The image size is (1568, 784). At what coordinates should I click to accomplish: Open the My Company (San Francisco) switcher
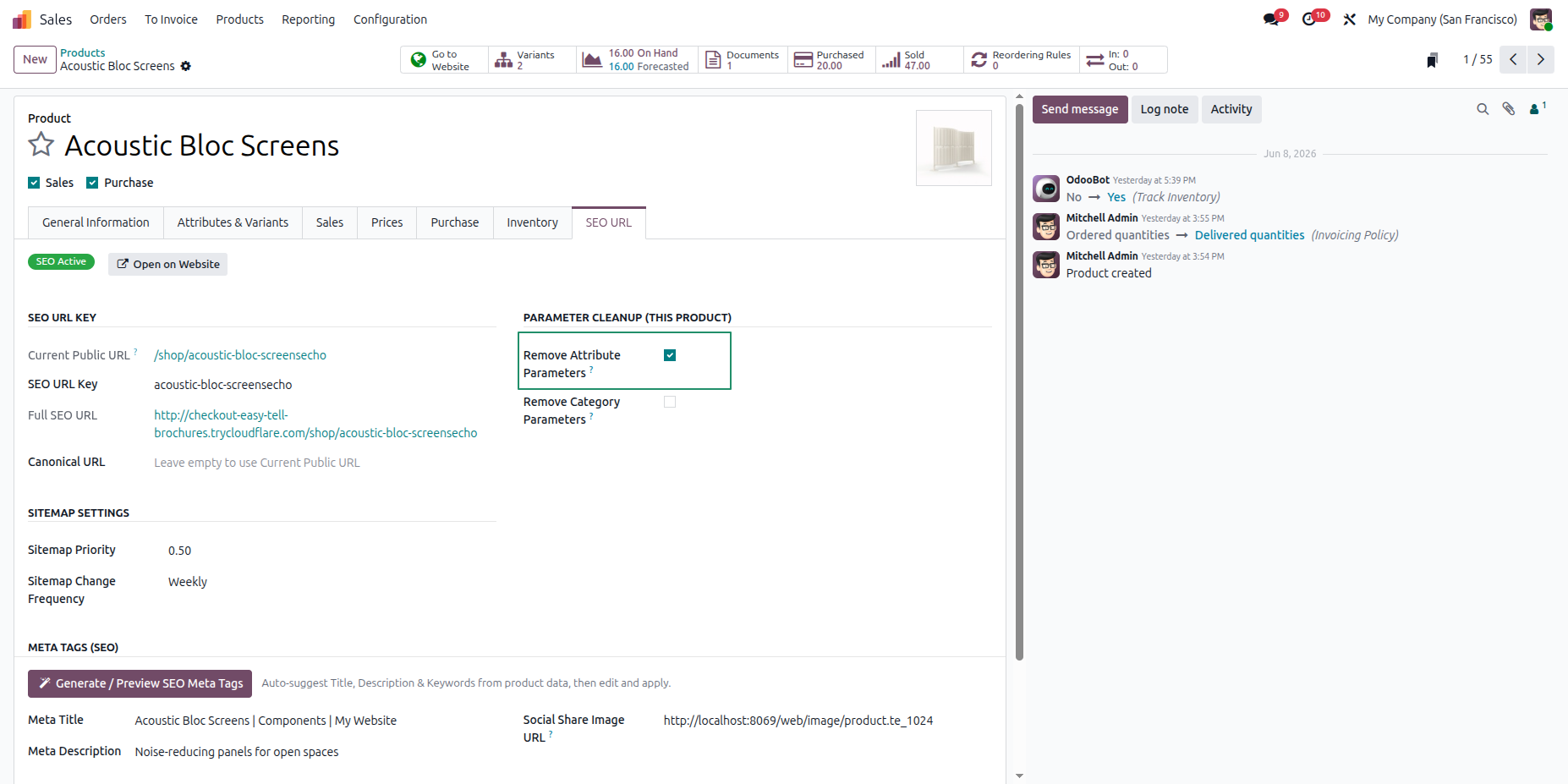[x=1442, y=19]
